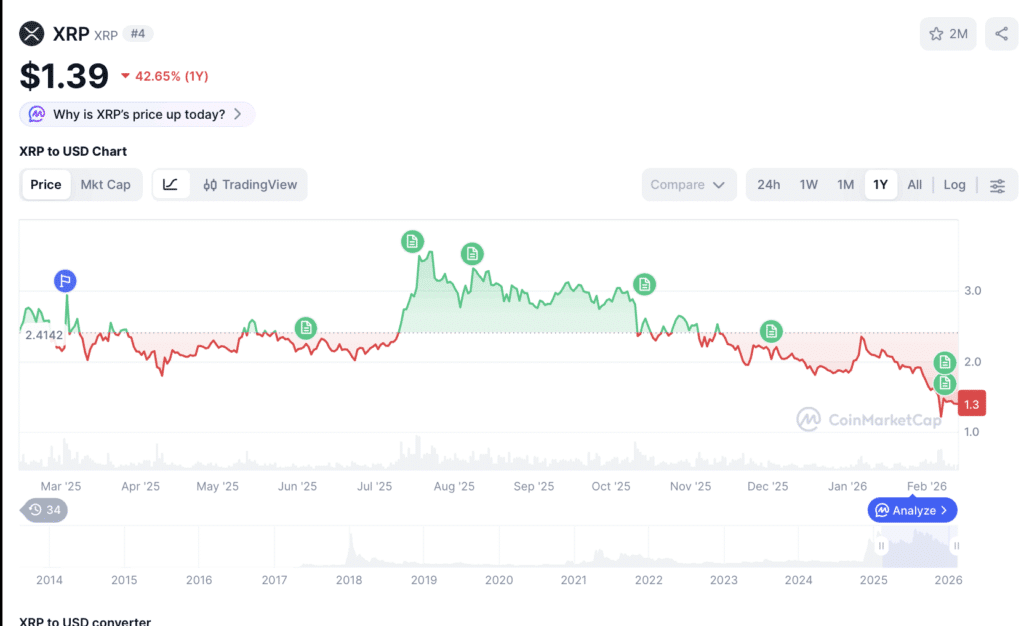Click the blue flag event marker

65,281
